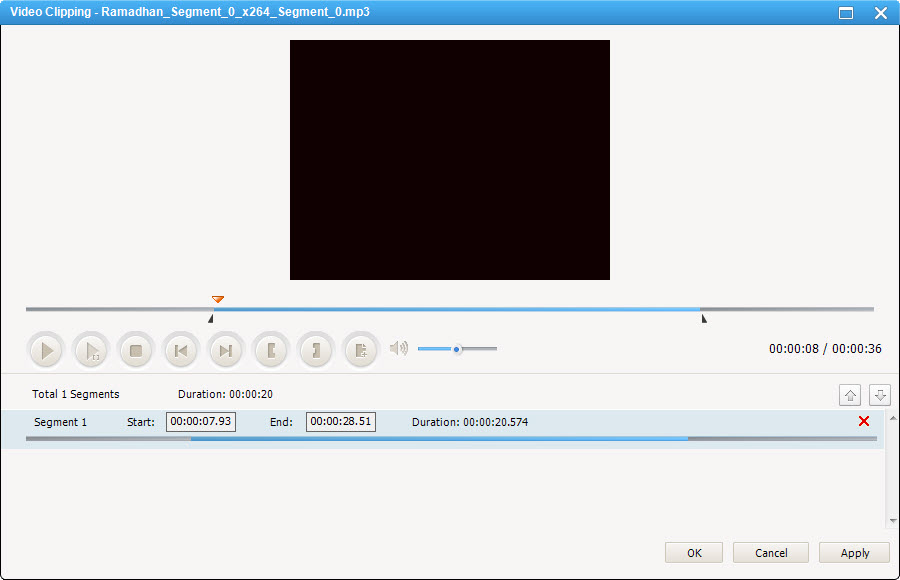Select the right trim marker on the timeline
Viewport: 900px width, 580px height.
click(x=704, y=319)
